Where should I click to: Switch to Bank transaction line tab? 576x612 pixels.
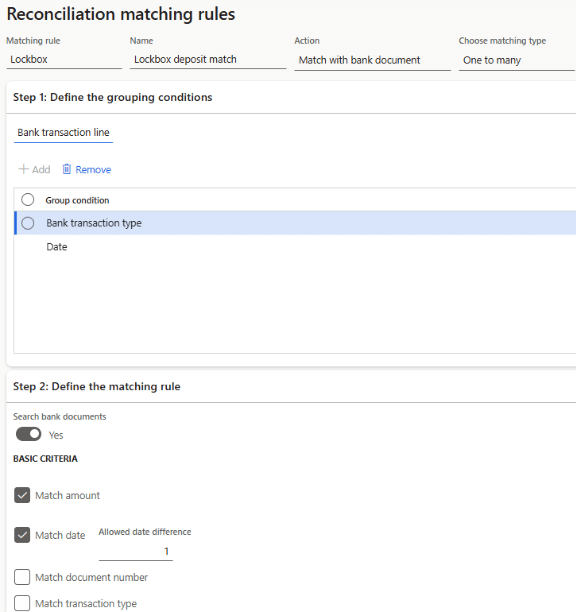[63, 132]
